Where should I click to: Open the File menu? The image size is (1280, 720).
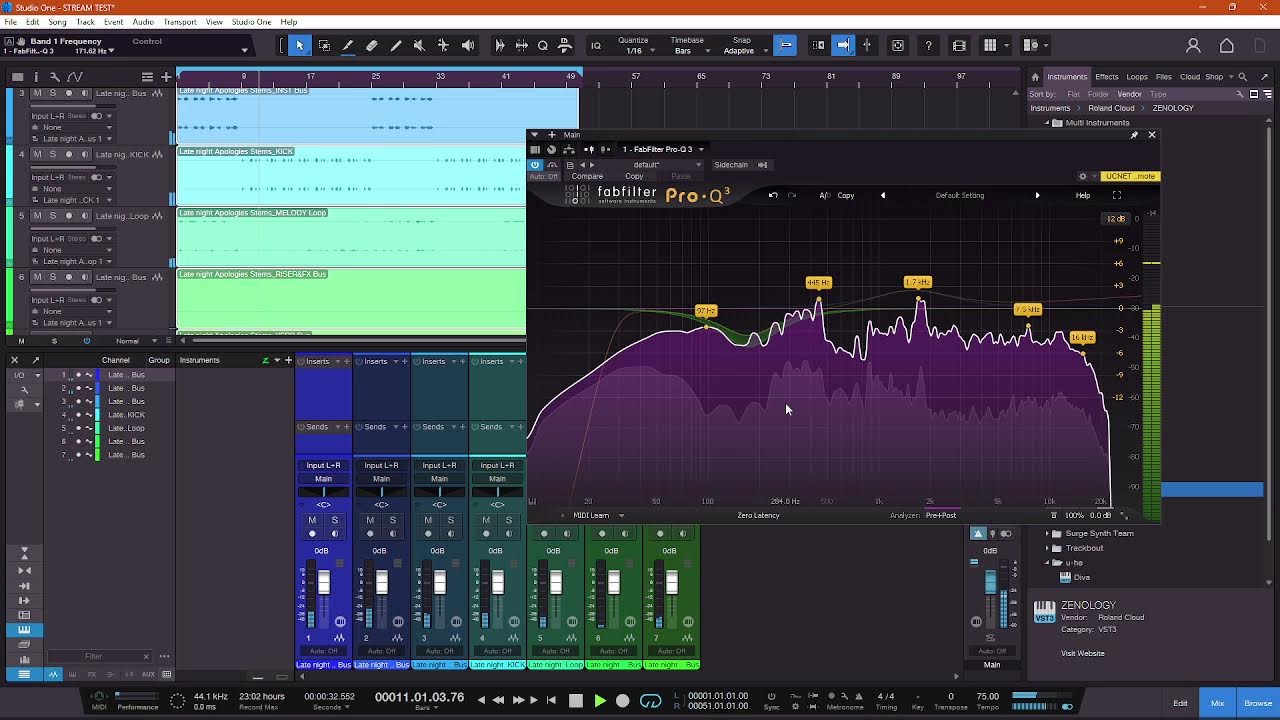[10, 22]
